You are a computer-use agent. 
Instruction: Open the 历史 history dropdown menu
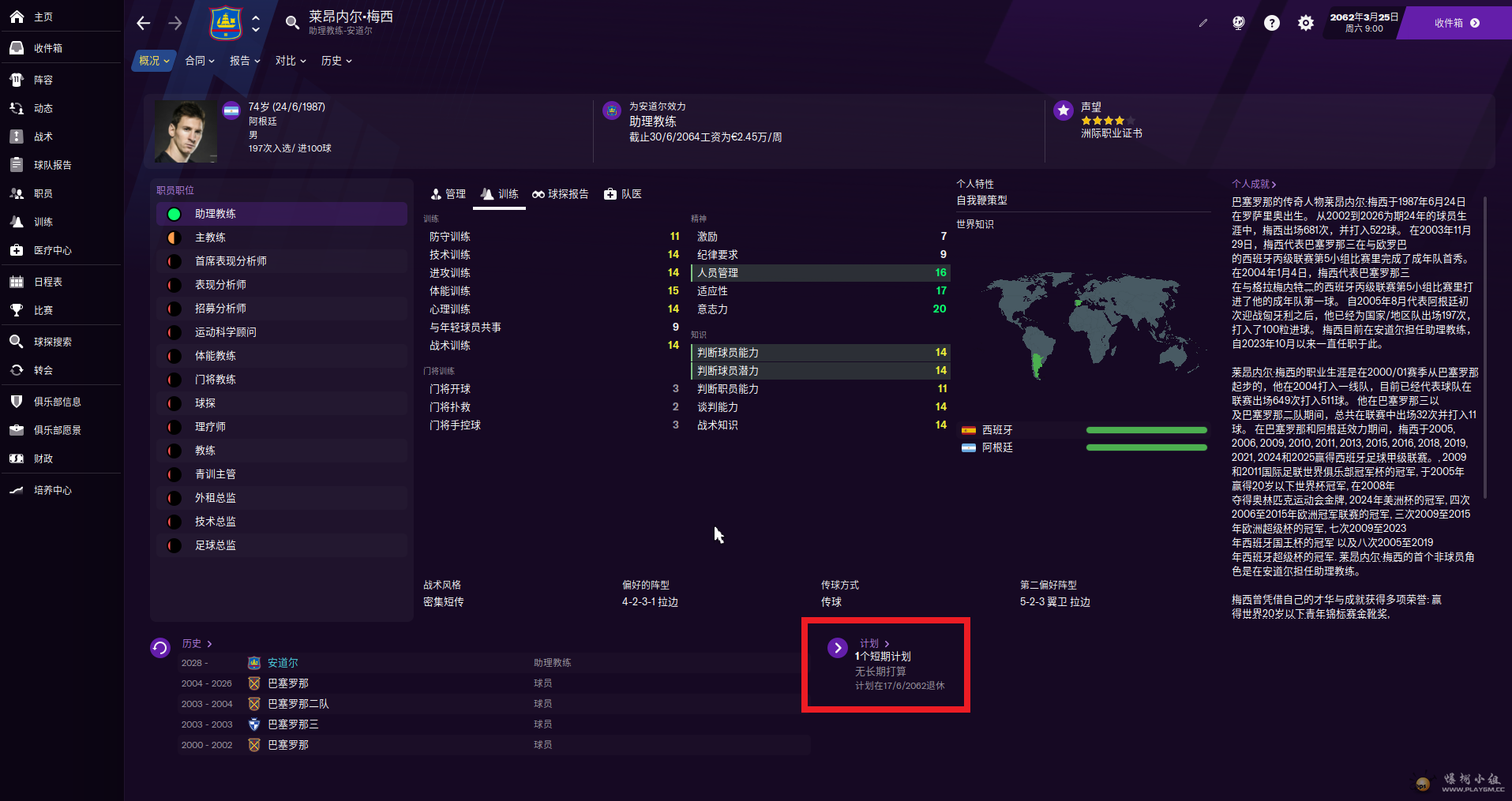[336, 61]
